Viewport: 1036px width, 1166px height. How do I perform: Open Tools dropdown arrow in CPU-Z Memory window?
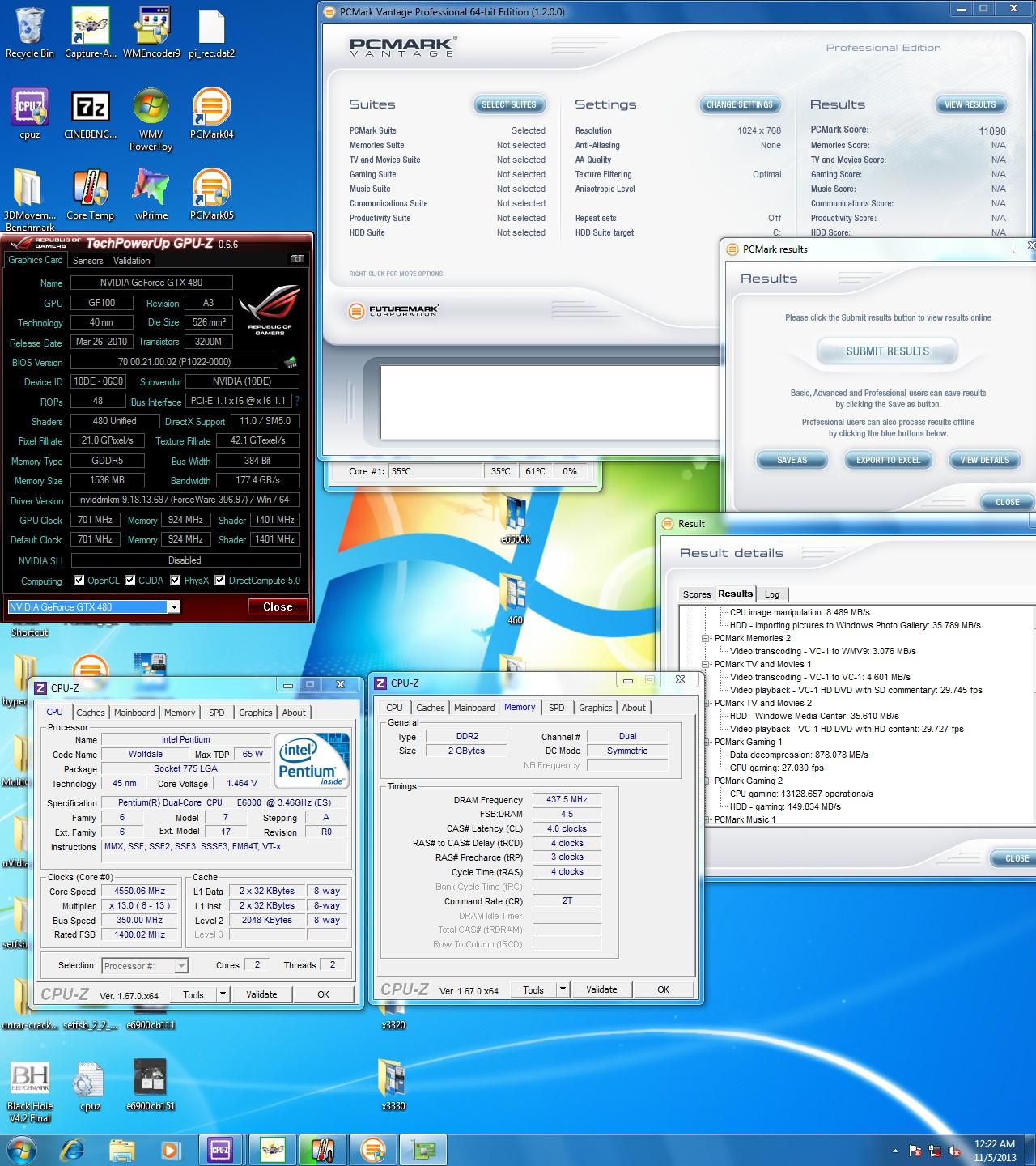click(x=563, y=989)
